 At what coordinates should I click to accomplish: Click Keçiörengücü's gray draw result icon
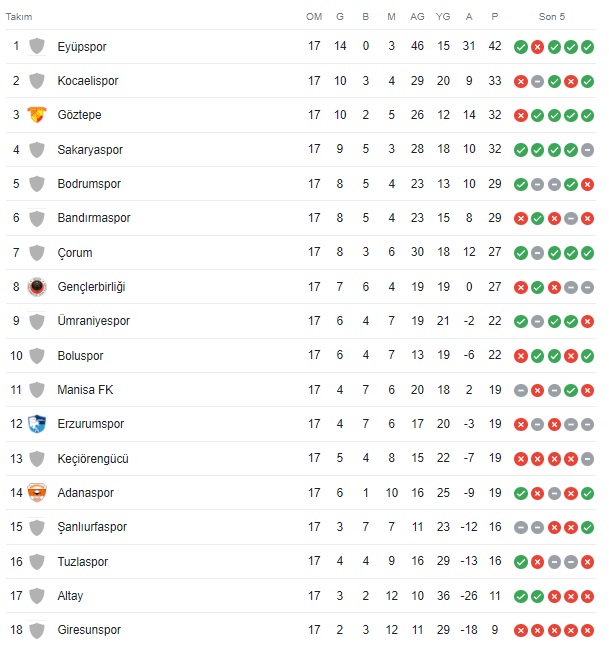coord(587,459)
